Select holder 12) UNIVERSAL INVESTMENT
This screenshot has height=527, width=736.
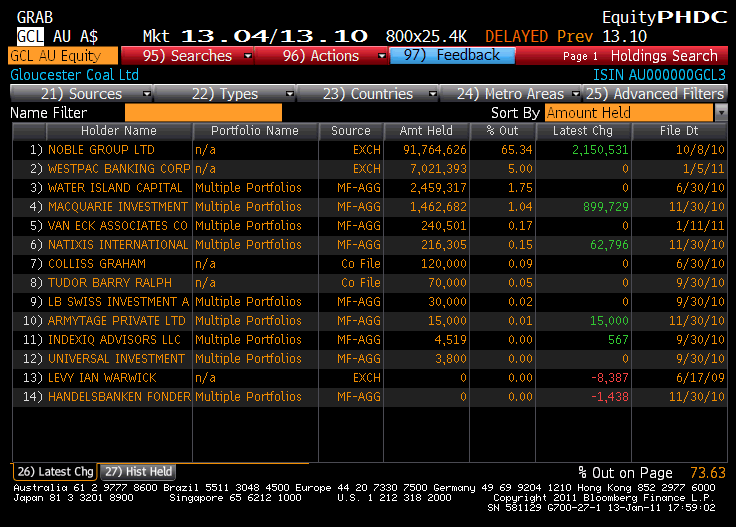(117, 359)
